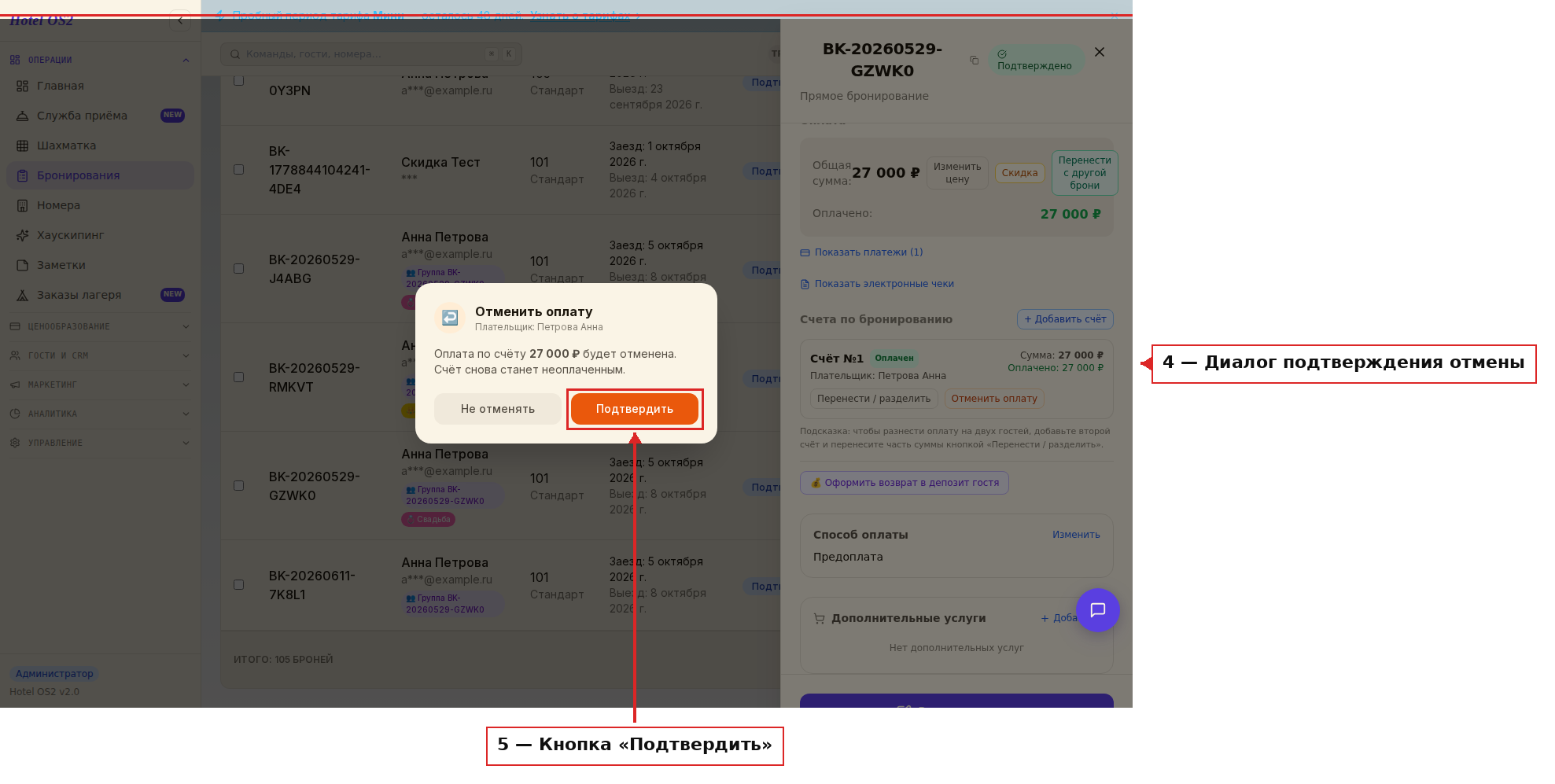
Task: Click Скидка Тест guest name
Action: 440,162
